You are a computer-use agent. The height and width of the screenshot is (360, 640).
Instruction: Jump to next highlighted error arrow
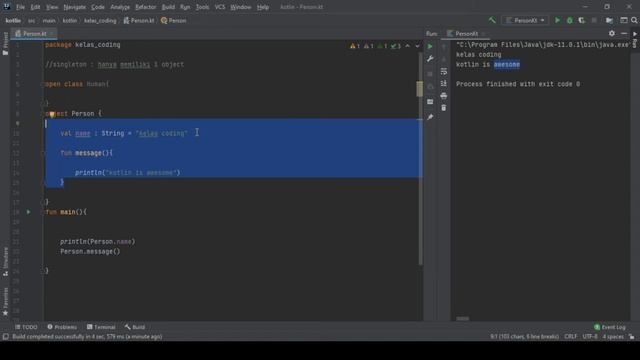[417, 46]
